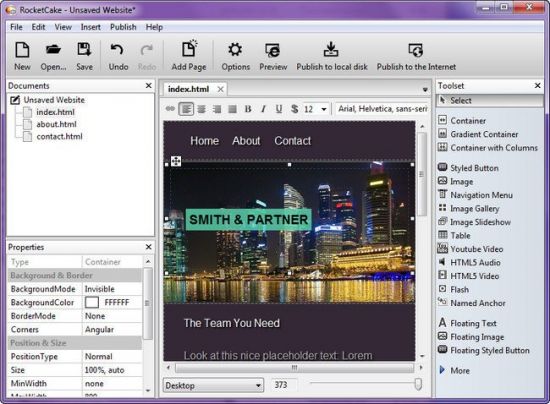550x404 pixels.
Task: Justify the text
Action: (x=232, y=109)
